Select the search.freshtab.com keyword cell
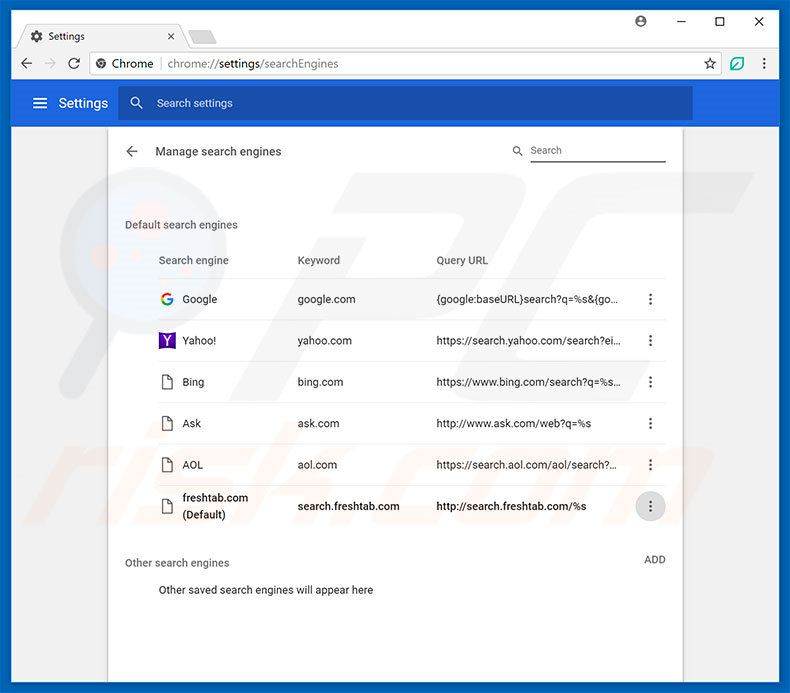Image resolution: width=790 pixels, height=693 pixels. pos(348,506)
